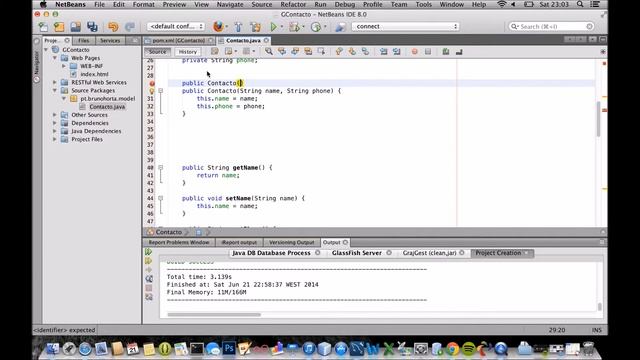Expand RESTful Web Services node
The image size is (640, 360).
[55, 82]
